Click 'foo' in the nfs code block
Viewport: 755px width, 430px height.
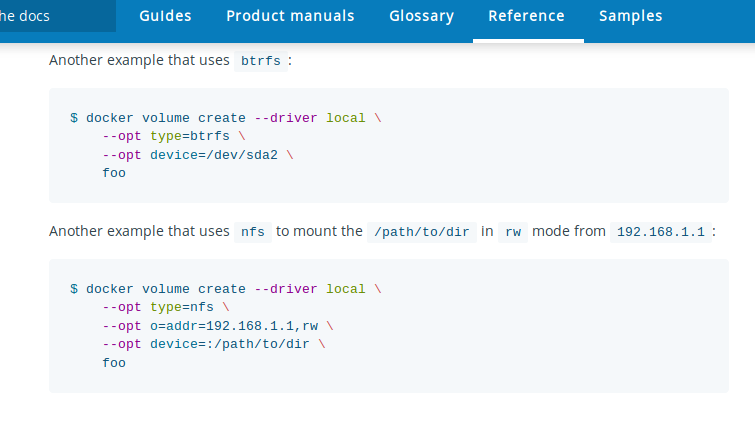click(114, 363)
